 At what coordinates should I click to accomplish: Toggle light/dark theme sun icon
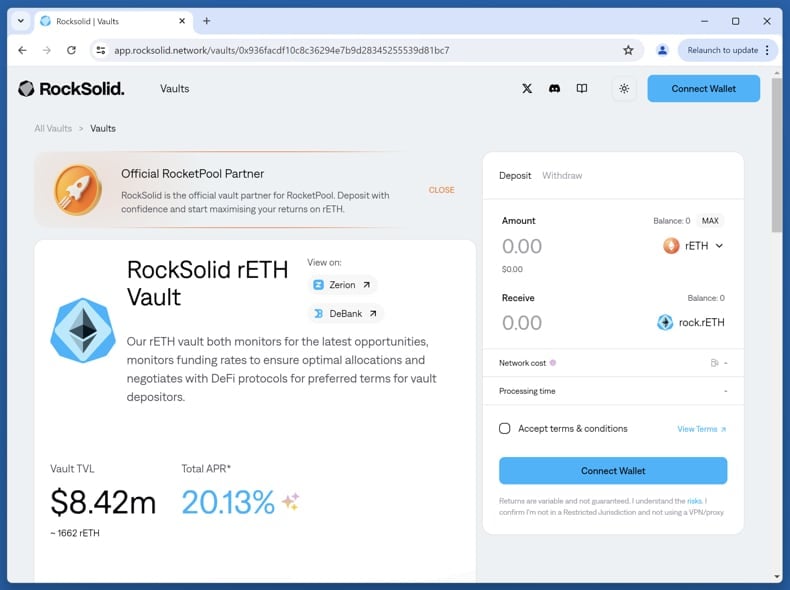624,89
